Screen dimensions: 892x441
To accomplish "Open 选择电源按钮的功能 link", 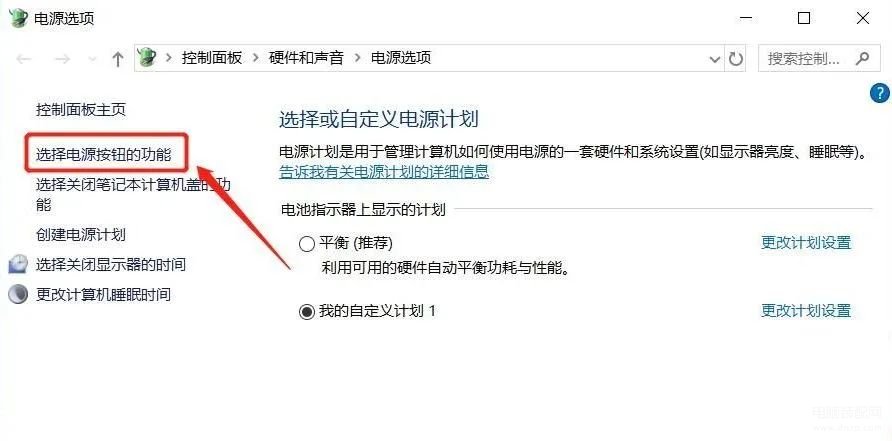I will (x=104, y=155).
